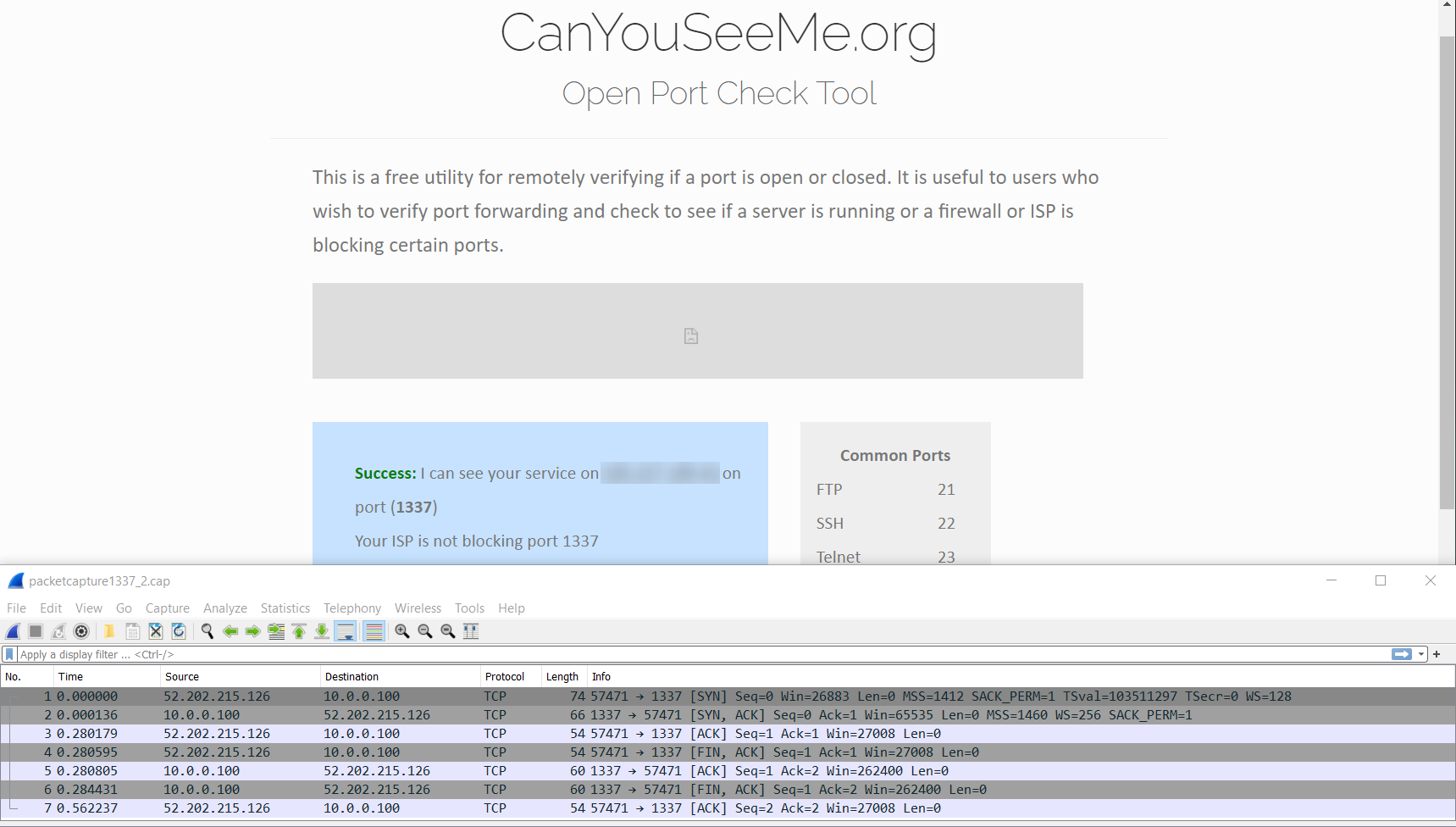Open the Statistics menu
The image size is (1456, 827).
tap(285, 608)
